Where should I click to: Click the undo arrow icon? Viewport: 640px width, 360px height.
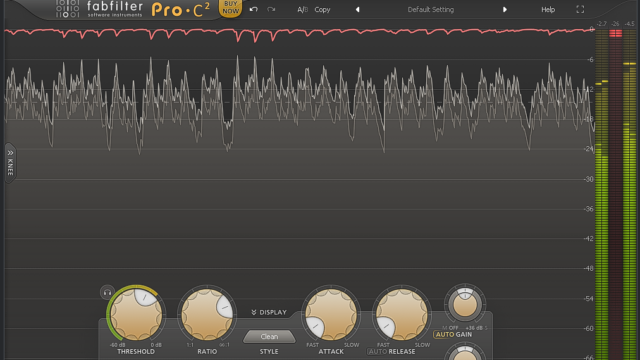point(253,9)
